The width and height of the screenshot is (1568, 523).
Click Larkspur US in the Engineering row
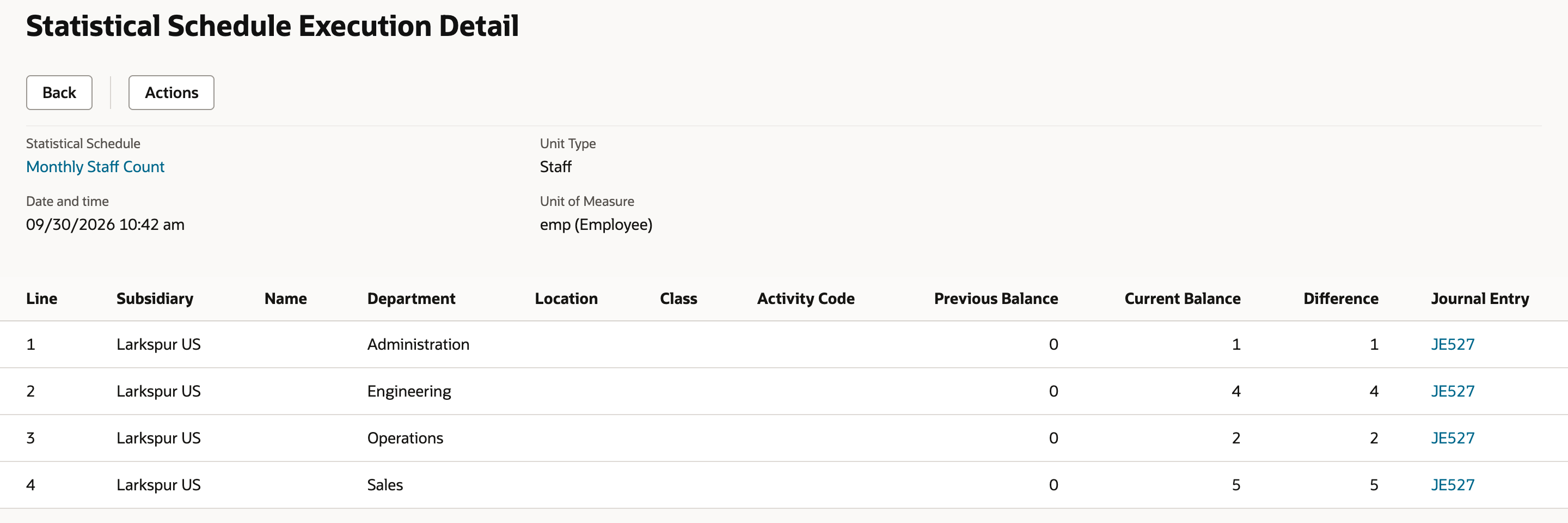tap(158, 392)
